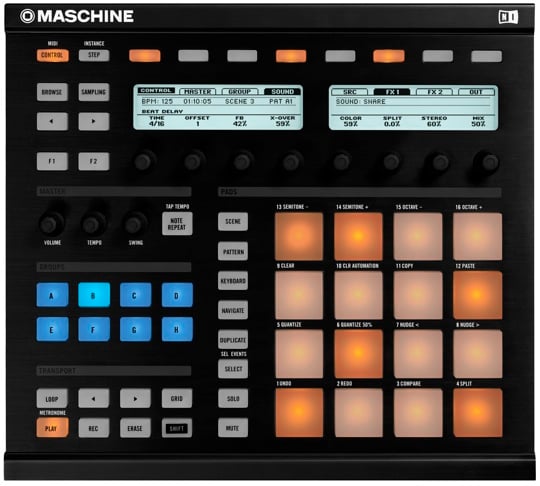This screenshot has width=540, height=486.
Task: Tap pad 16 OCTAVE plus
Action: 477,236
